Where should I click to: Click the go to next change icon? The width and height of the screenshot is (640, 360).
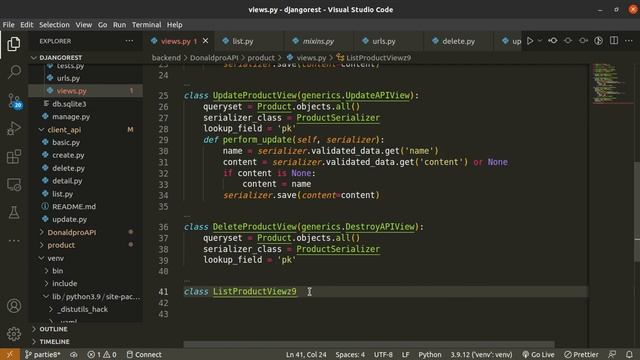[x=583, y=41]
